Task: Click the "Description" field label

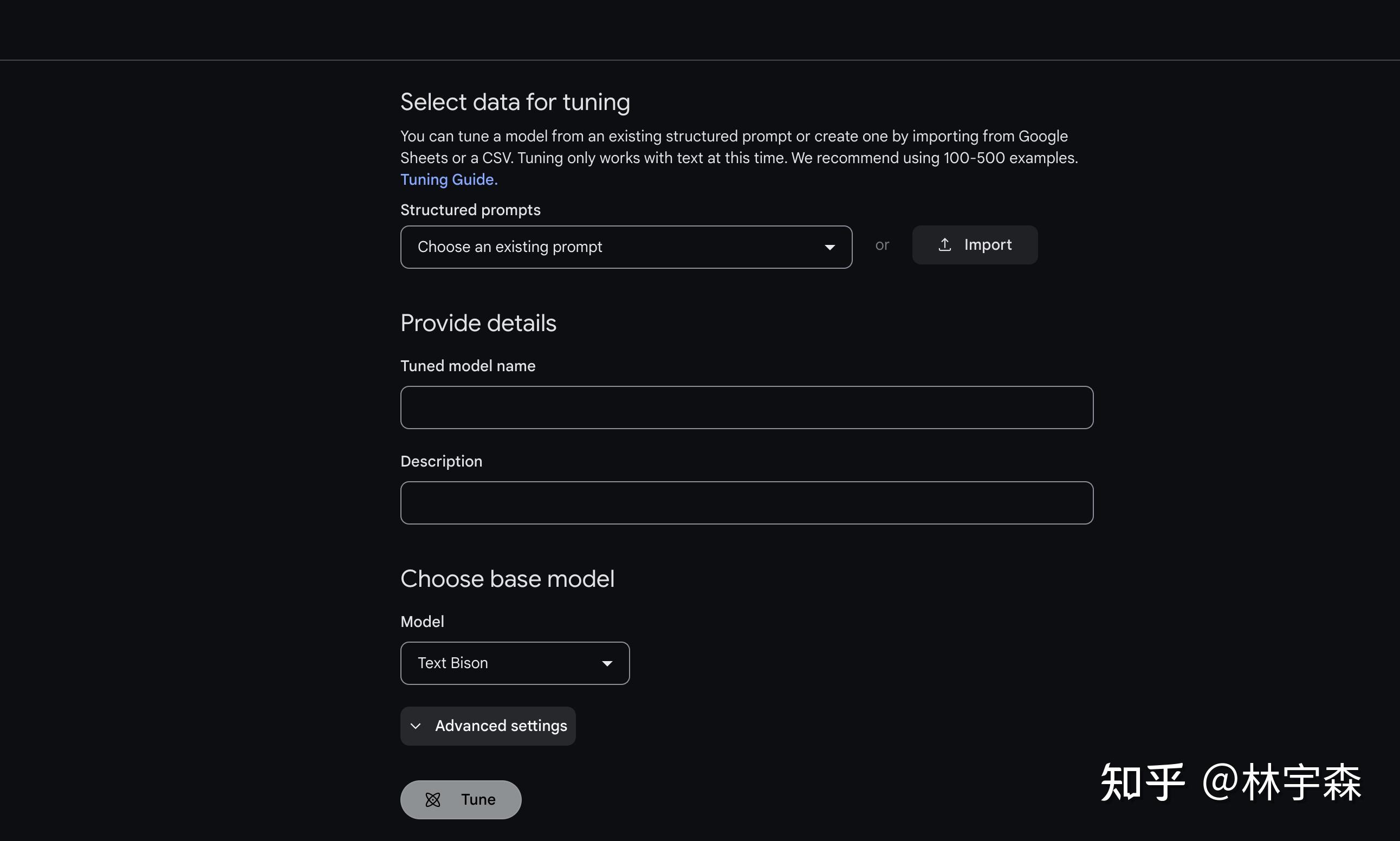Action: pyautogui.click(x=442, y=461)
